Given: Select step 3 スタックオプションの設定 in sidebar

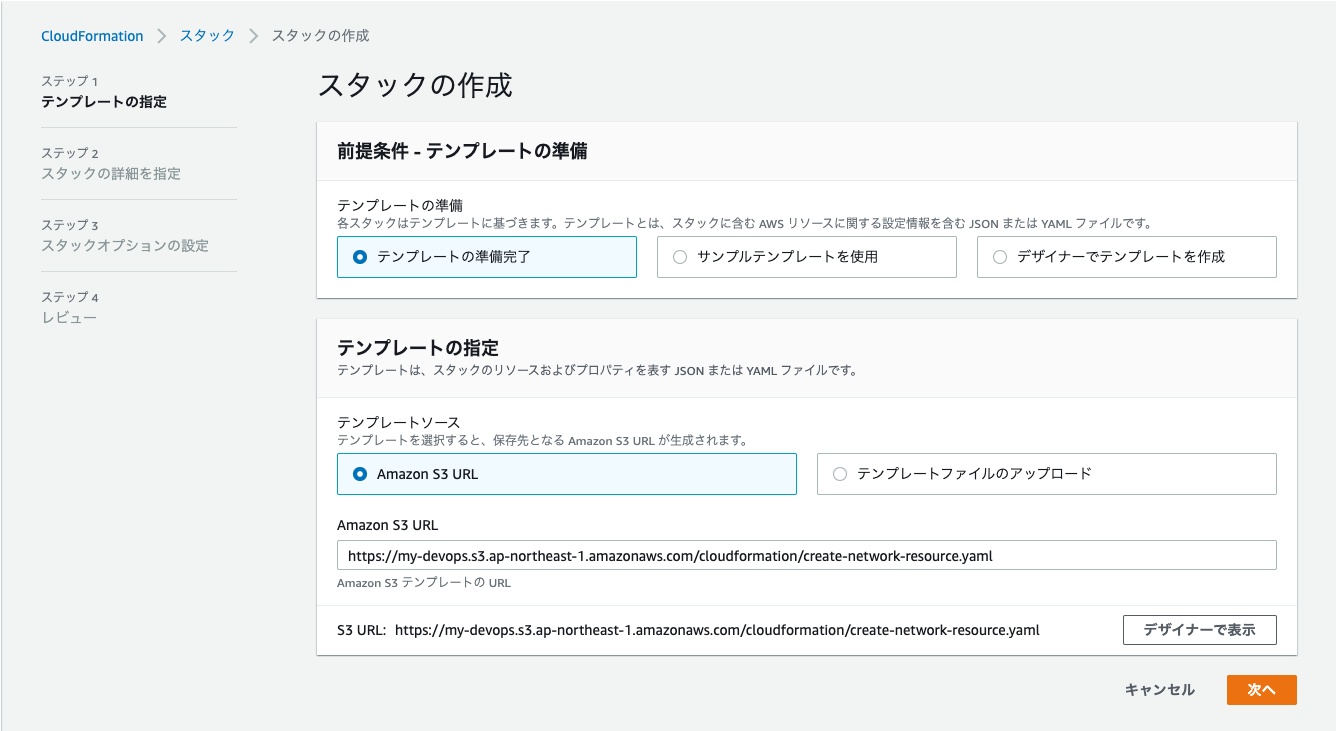Looking at the screenshot, I should (125, 246).
